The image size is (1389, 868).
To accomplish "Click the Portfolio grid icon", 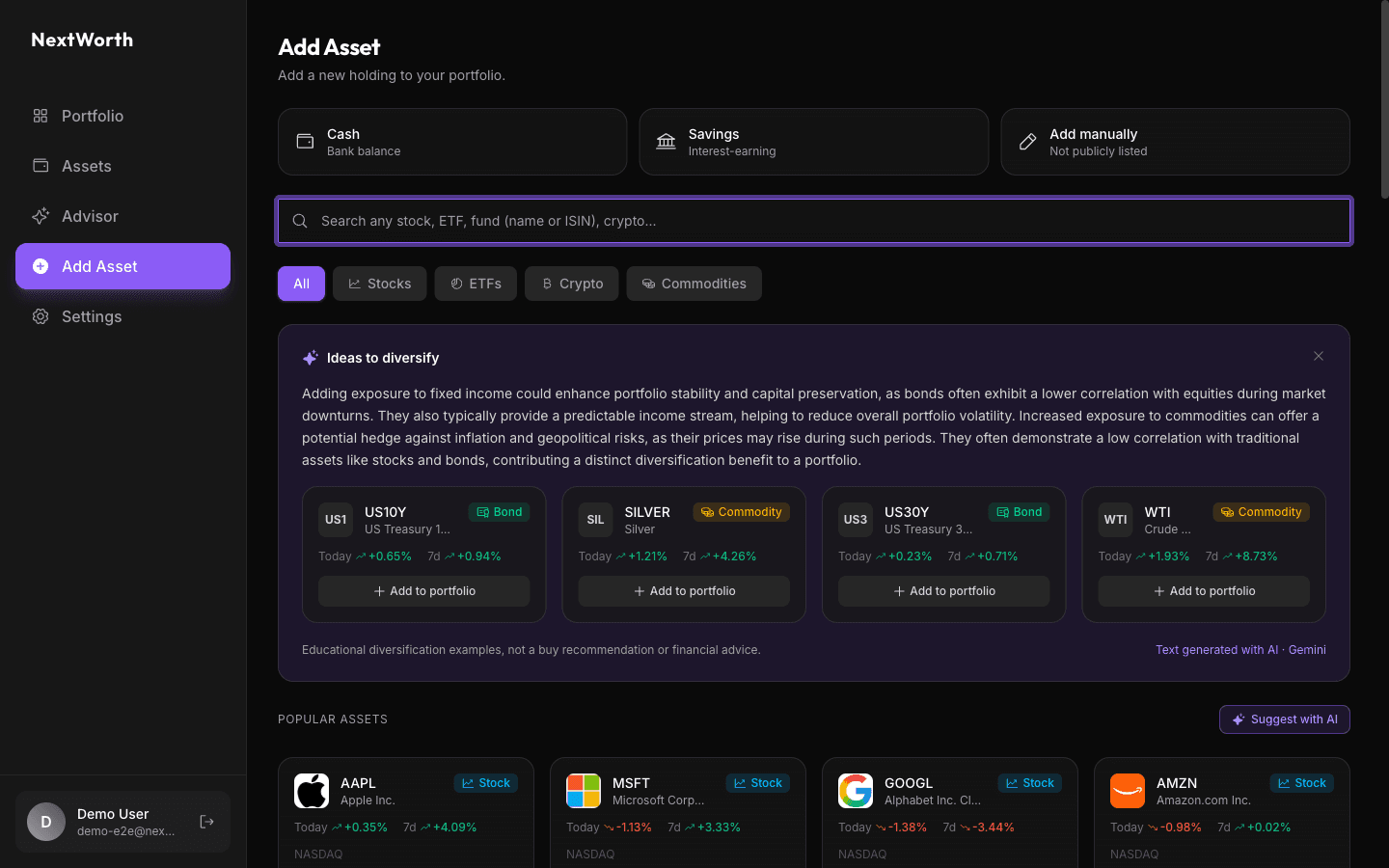I will [41, 116].
